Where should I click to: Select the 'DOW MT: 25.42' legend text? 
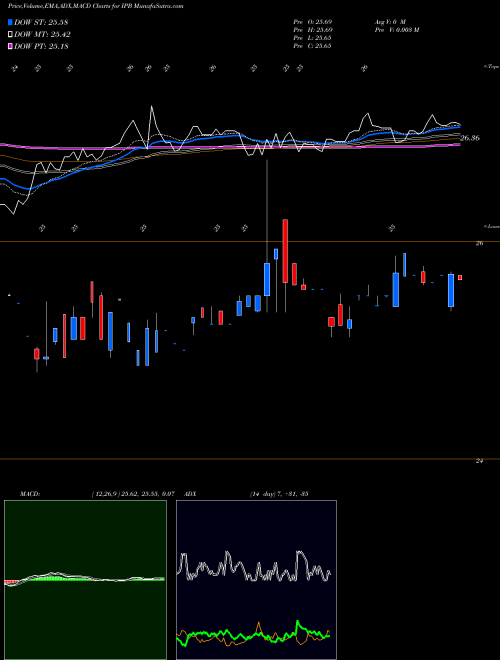[x=43, y=35]
